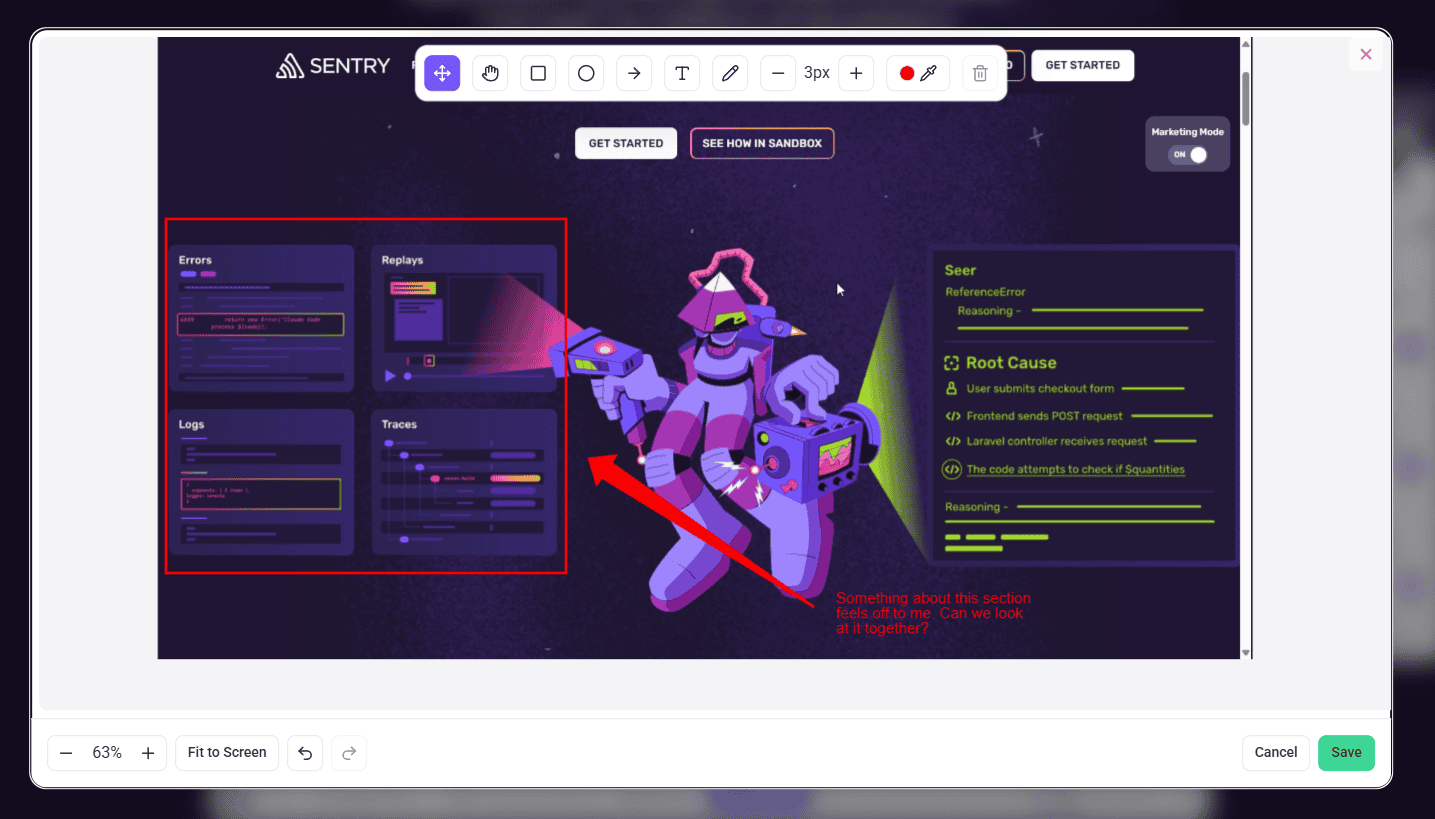Select the Hand pan tool

point(490,73)
